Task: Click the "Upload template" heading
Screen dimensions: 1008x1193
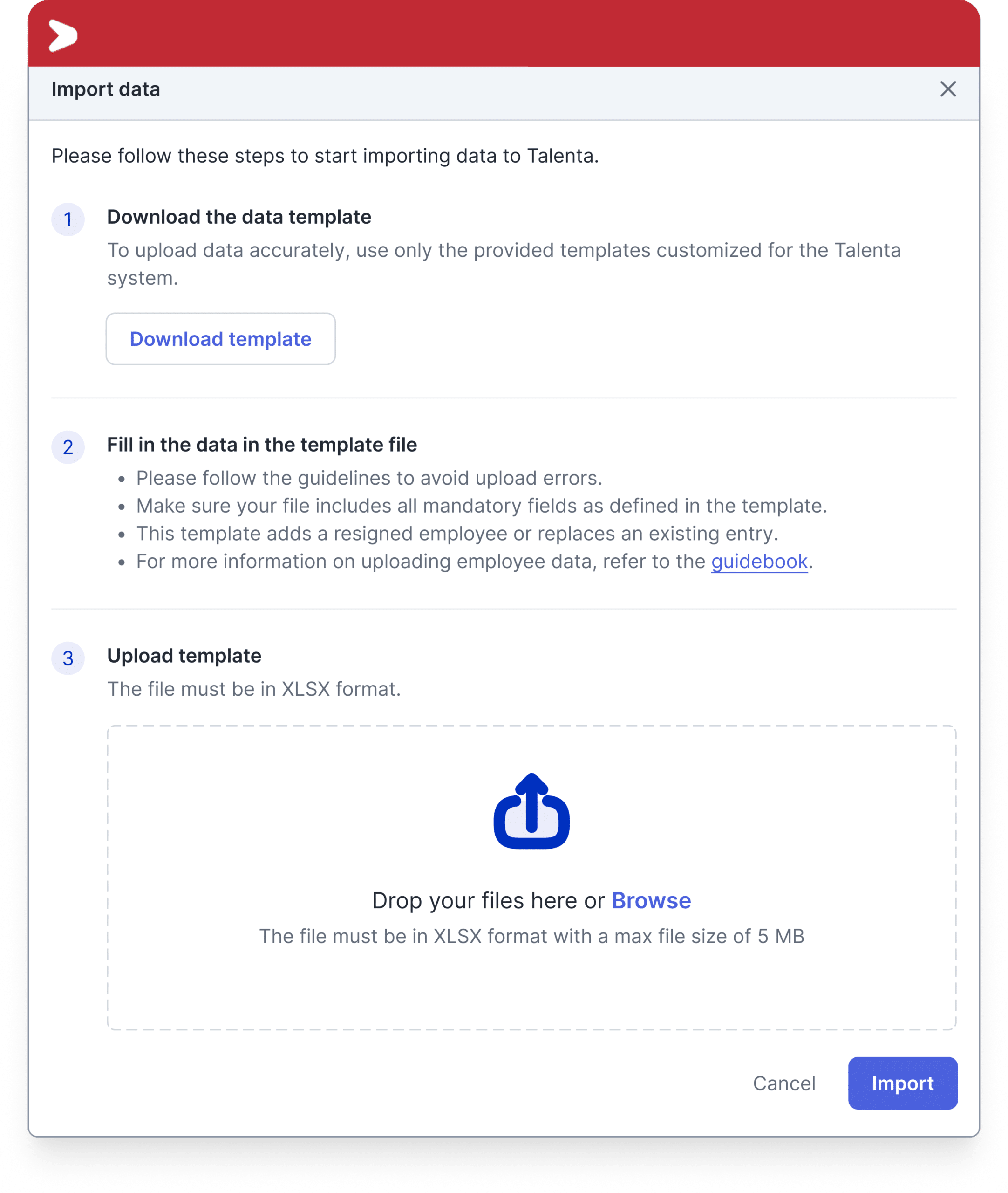Action: [x=184, y=656]
